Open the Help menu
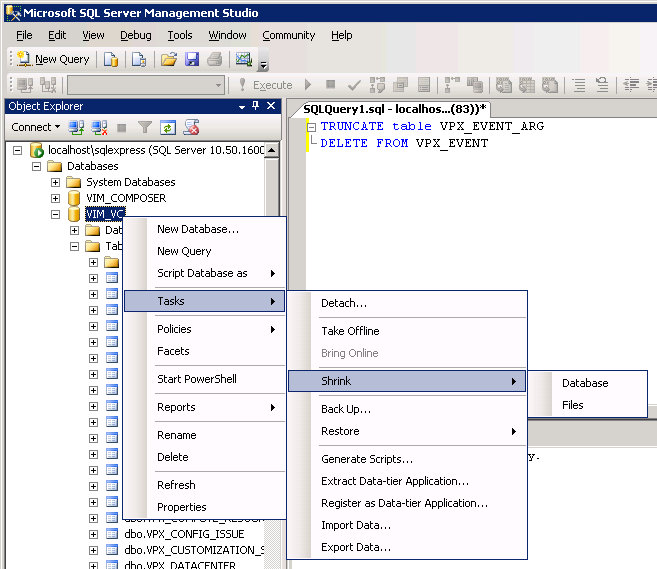The image size is (657, 569). tap(341, 35)
